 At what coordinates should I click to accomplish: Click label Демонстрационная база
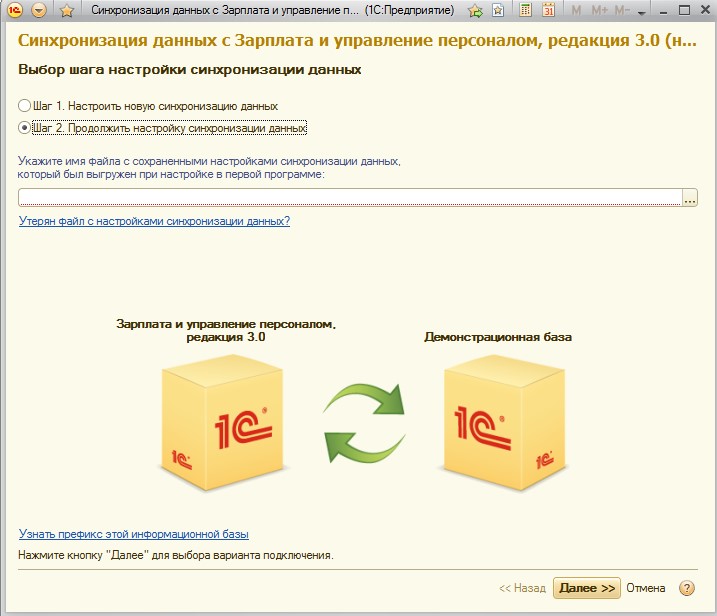(498, 337)
